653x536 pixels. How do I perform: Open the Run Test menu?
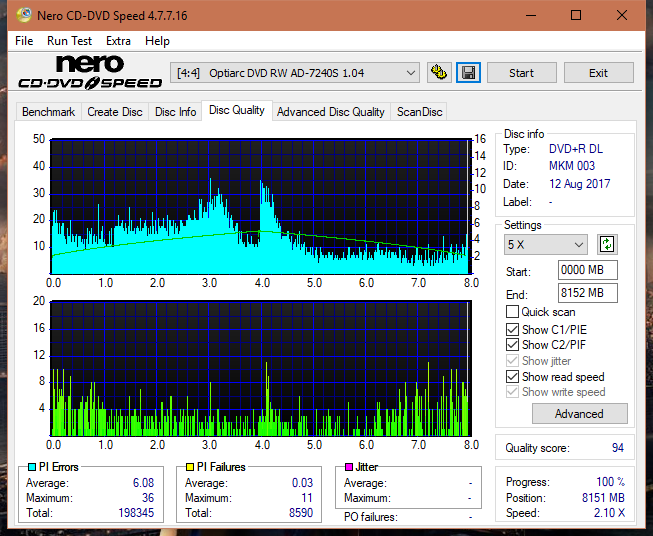click(70, 41)
